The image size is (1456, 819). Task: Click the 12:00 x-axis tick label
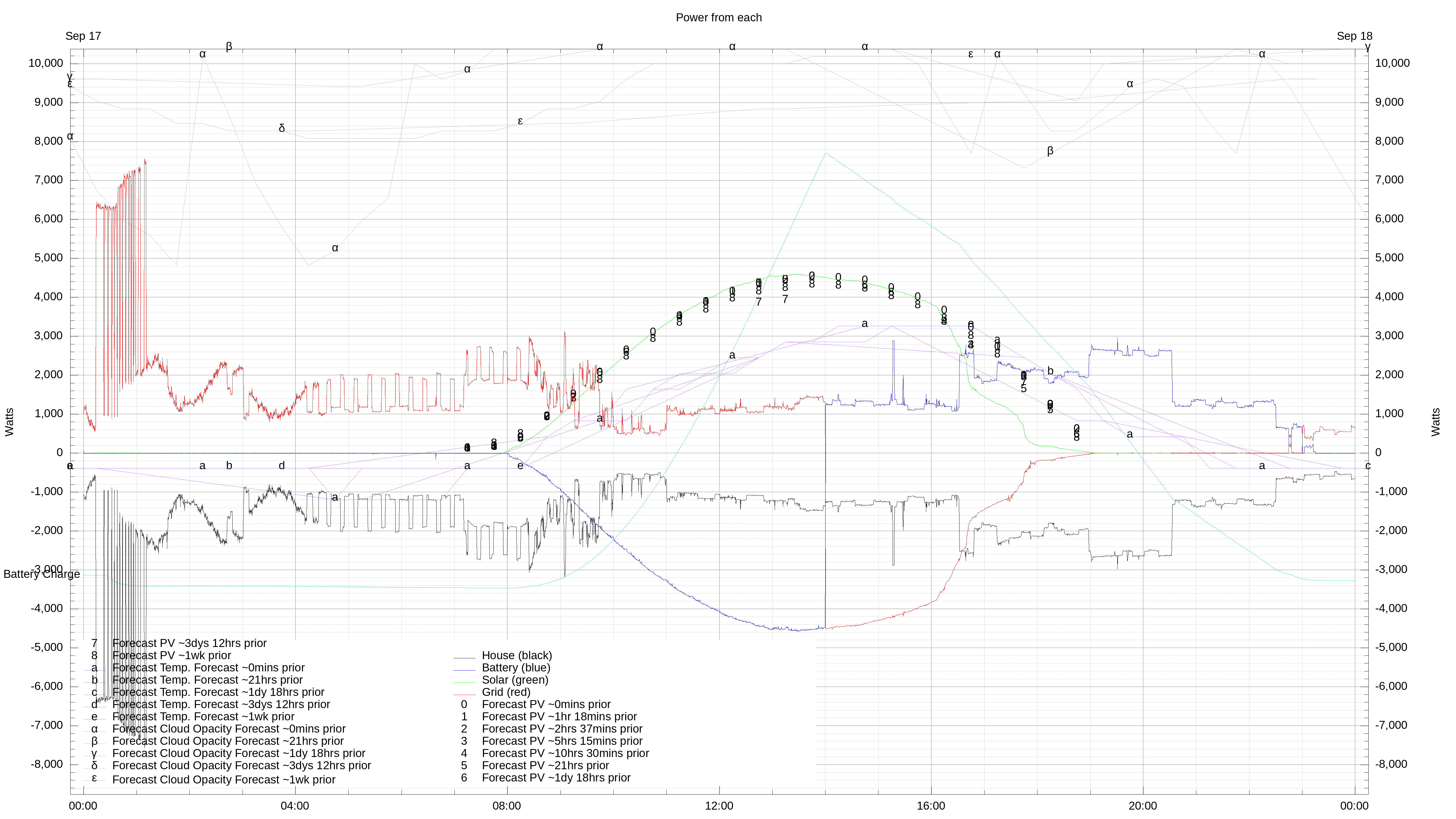(719, 806)
